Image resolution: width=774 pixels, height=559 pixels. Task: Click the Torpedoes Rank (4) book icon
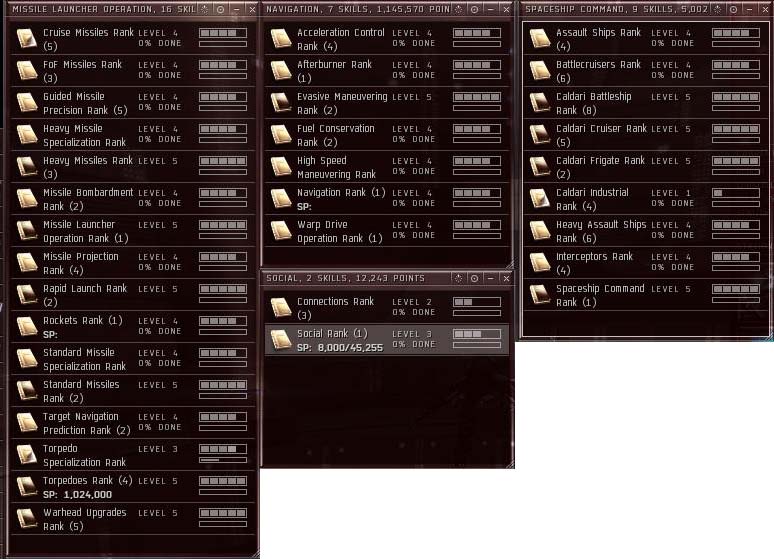[27, 486]
